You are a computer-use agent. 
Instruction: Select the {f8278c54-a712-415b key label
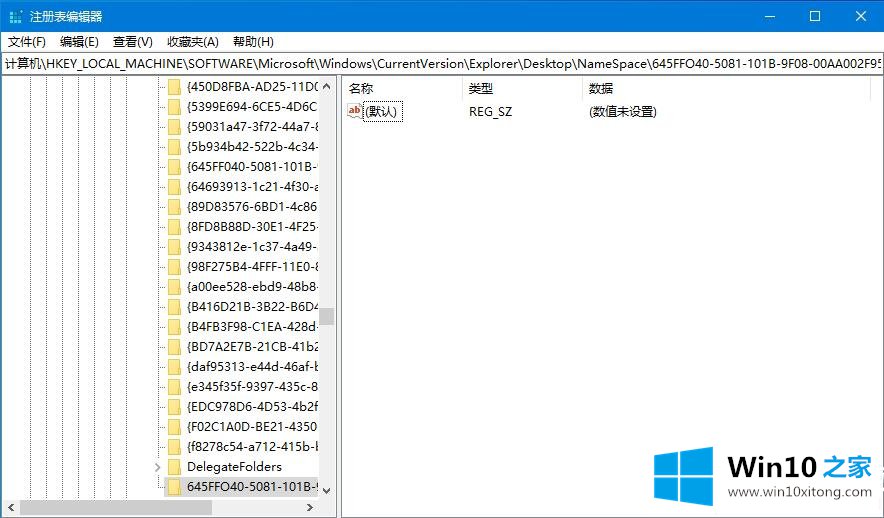point(252,447)
